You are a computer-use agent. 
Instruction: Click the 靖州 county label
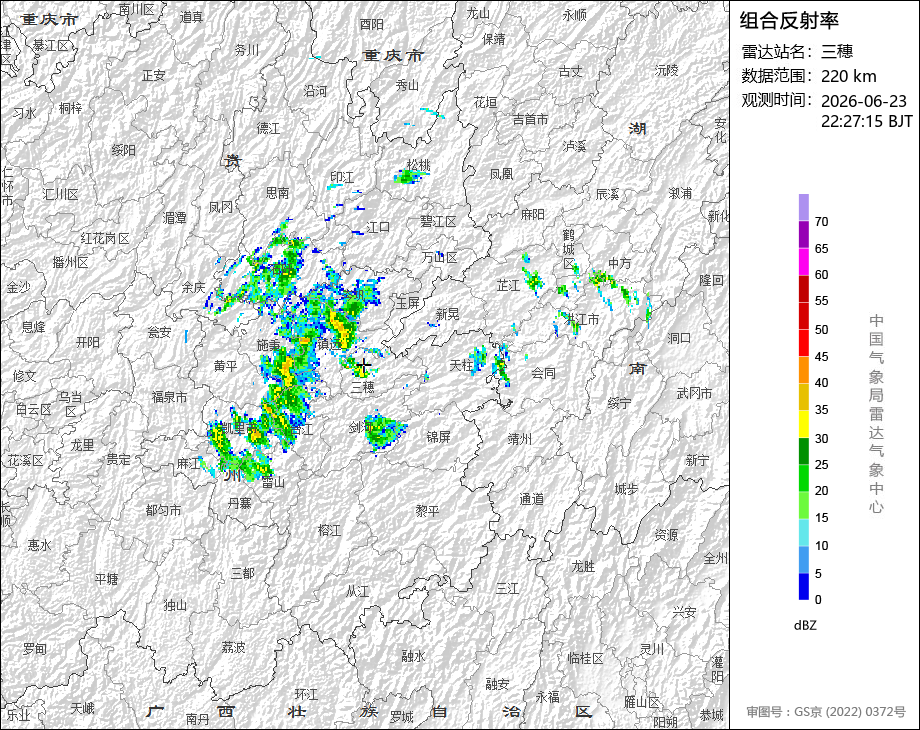(520, 438)
